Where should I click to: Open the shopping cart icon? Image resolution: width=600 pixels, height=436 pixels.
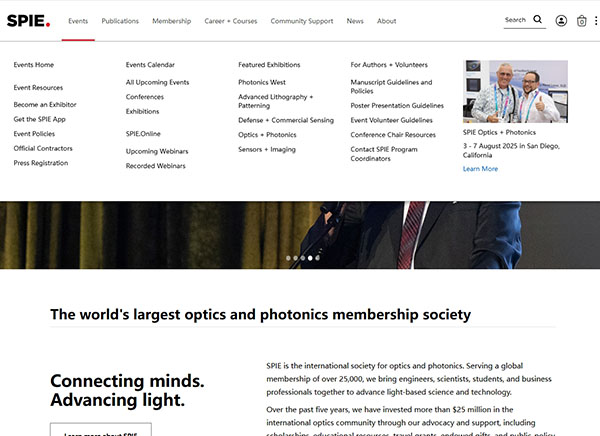(582, 21)
